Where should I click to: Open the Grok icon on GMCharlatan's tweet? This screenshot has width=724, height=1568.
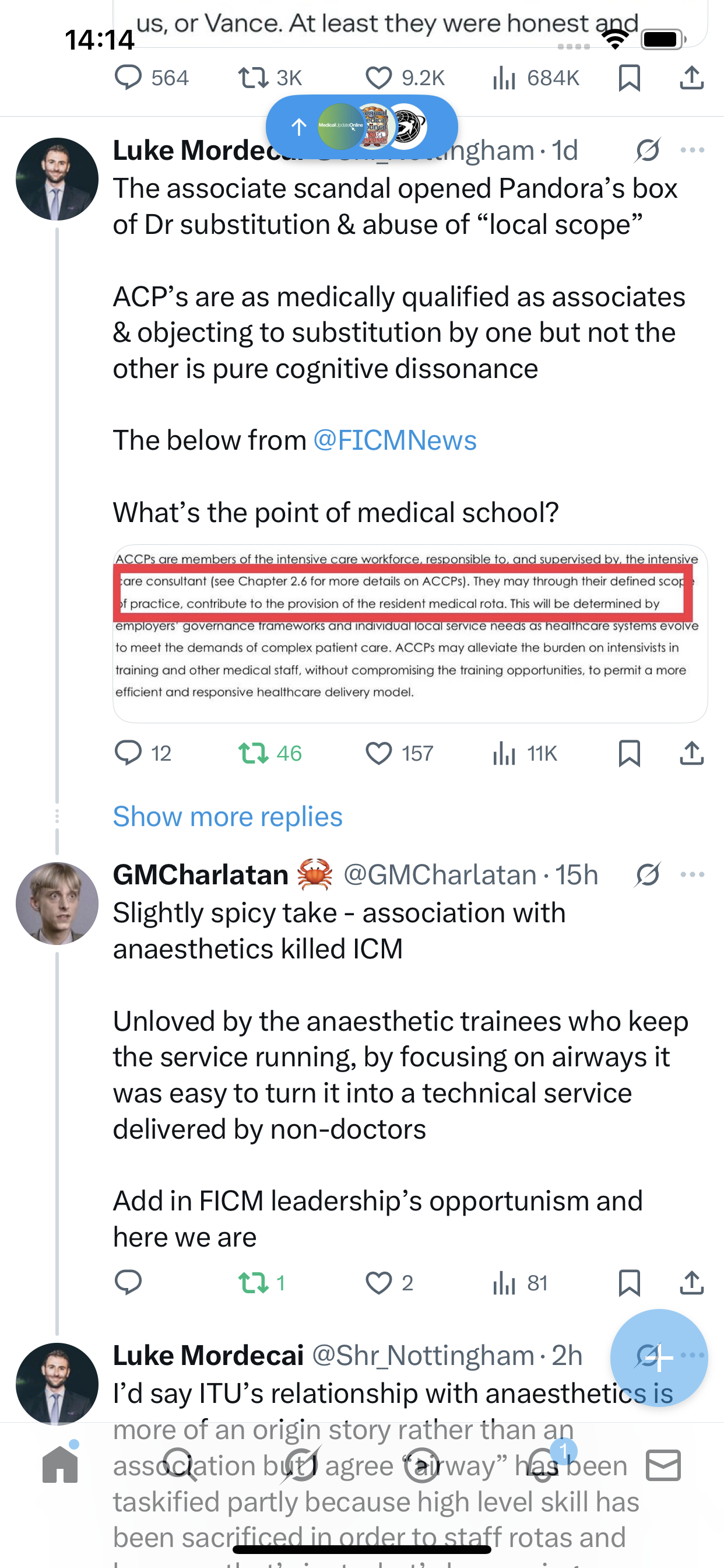coord(647,874)
